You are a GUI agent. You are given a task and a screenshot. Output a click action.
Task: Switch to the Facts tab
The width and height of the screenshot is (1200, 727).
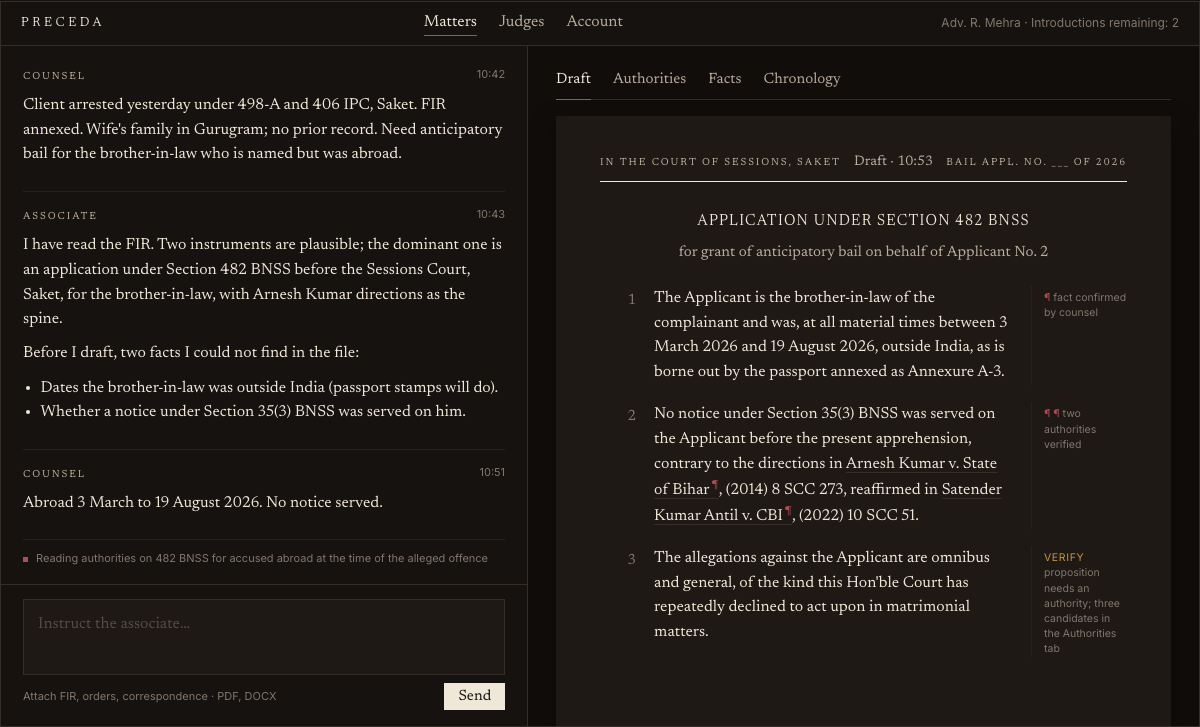click(x=724, y=79)
